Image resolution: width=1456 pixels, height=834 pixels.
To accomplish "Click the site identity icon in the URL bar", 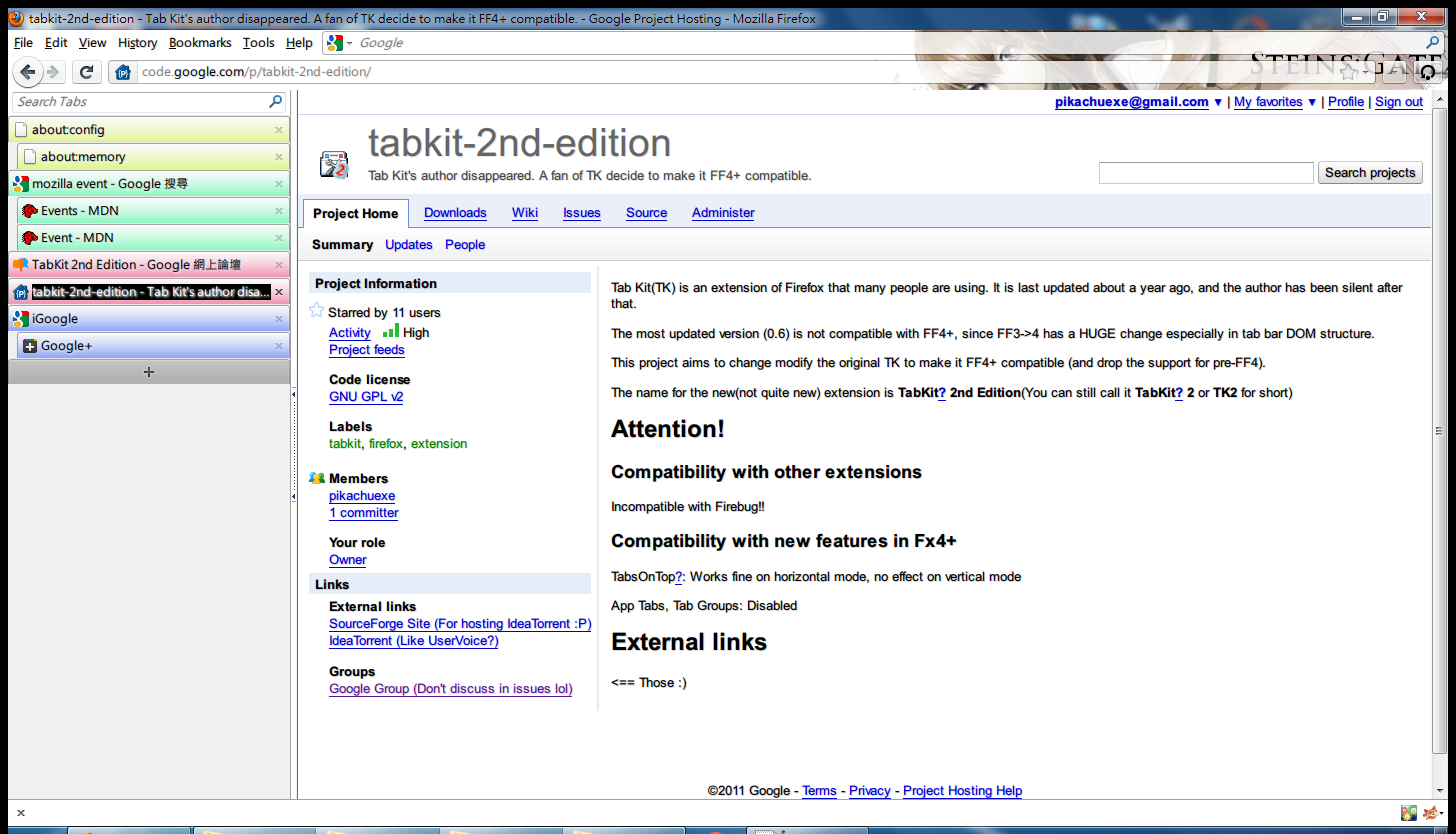I will [123, 72].
